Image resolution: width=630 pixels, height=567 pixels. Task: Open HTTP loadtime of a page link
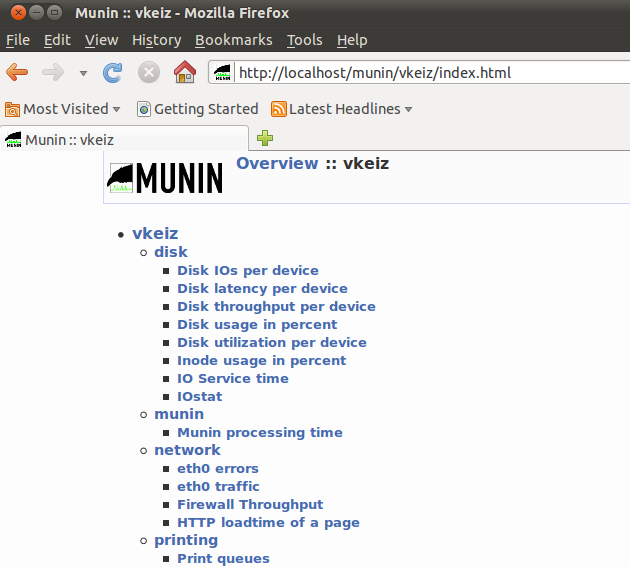268,522
